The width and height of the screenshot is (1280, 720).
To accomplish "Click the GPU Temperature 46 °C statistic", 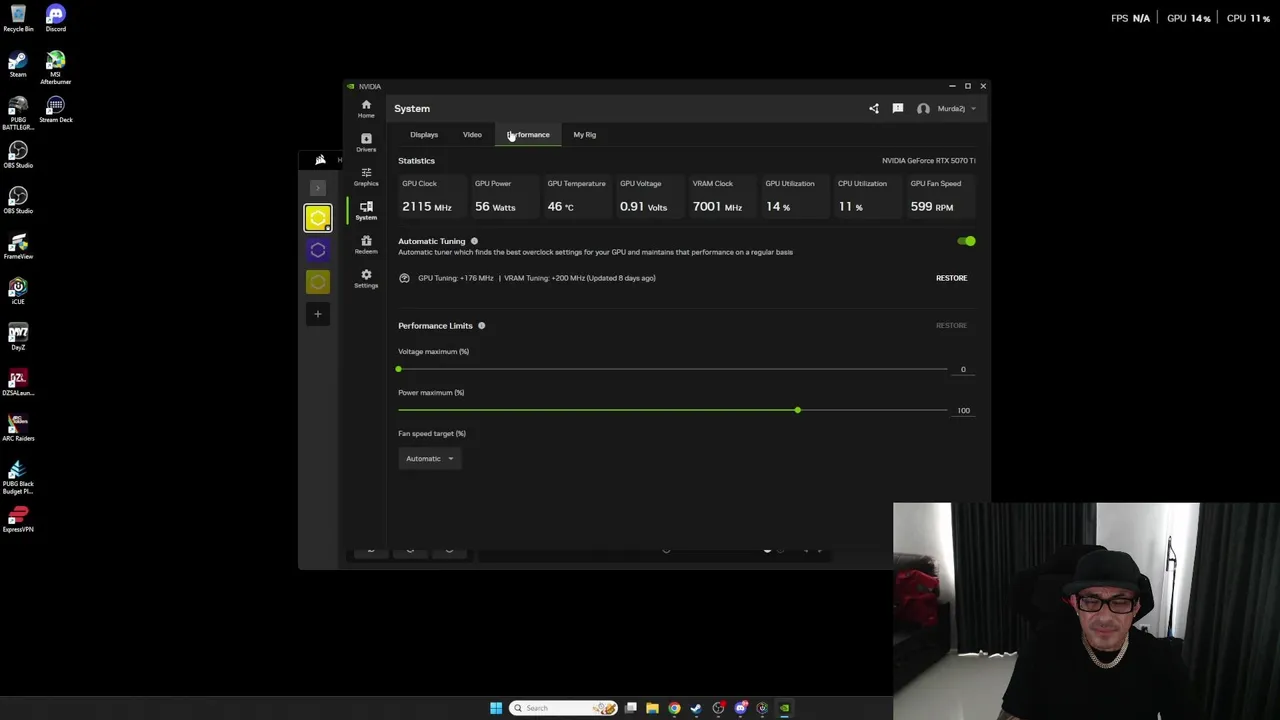I will [576, 196].
